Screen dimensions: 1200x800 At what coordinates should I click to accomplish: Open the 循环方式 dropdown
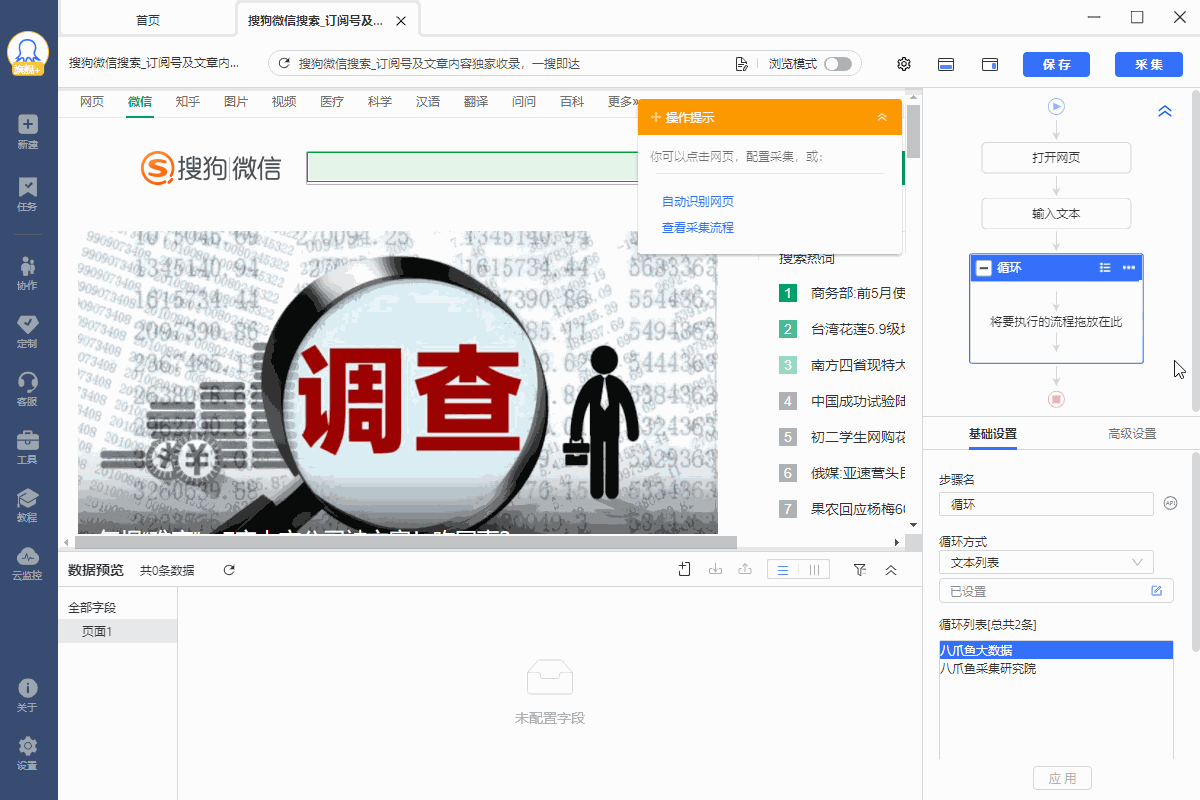pos(1046,562)
